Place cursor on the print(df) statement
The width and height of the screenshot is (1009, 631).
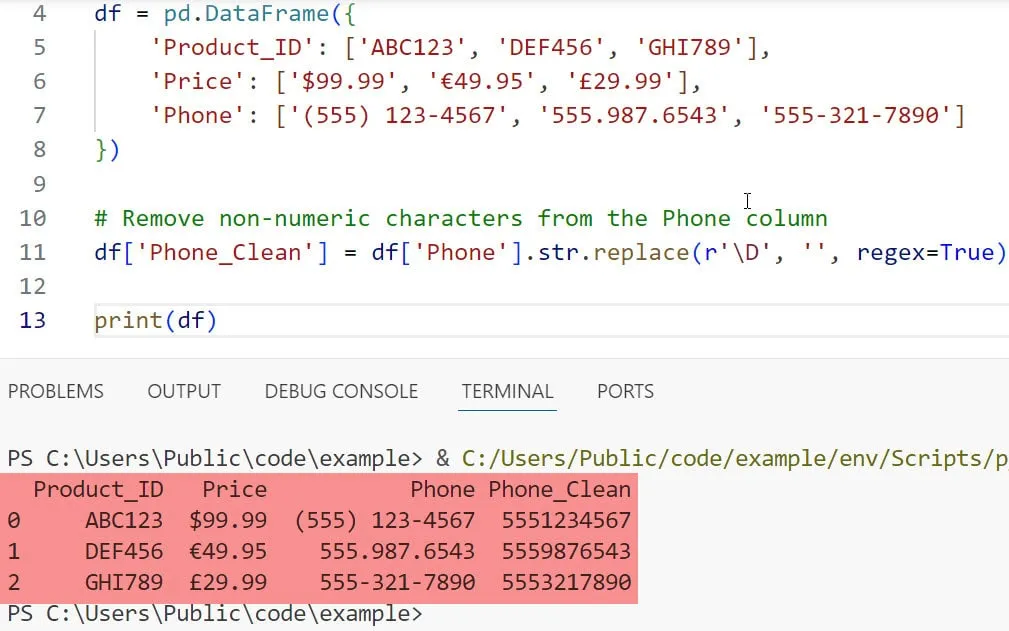pyautogui.click(x=155, y=321)
